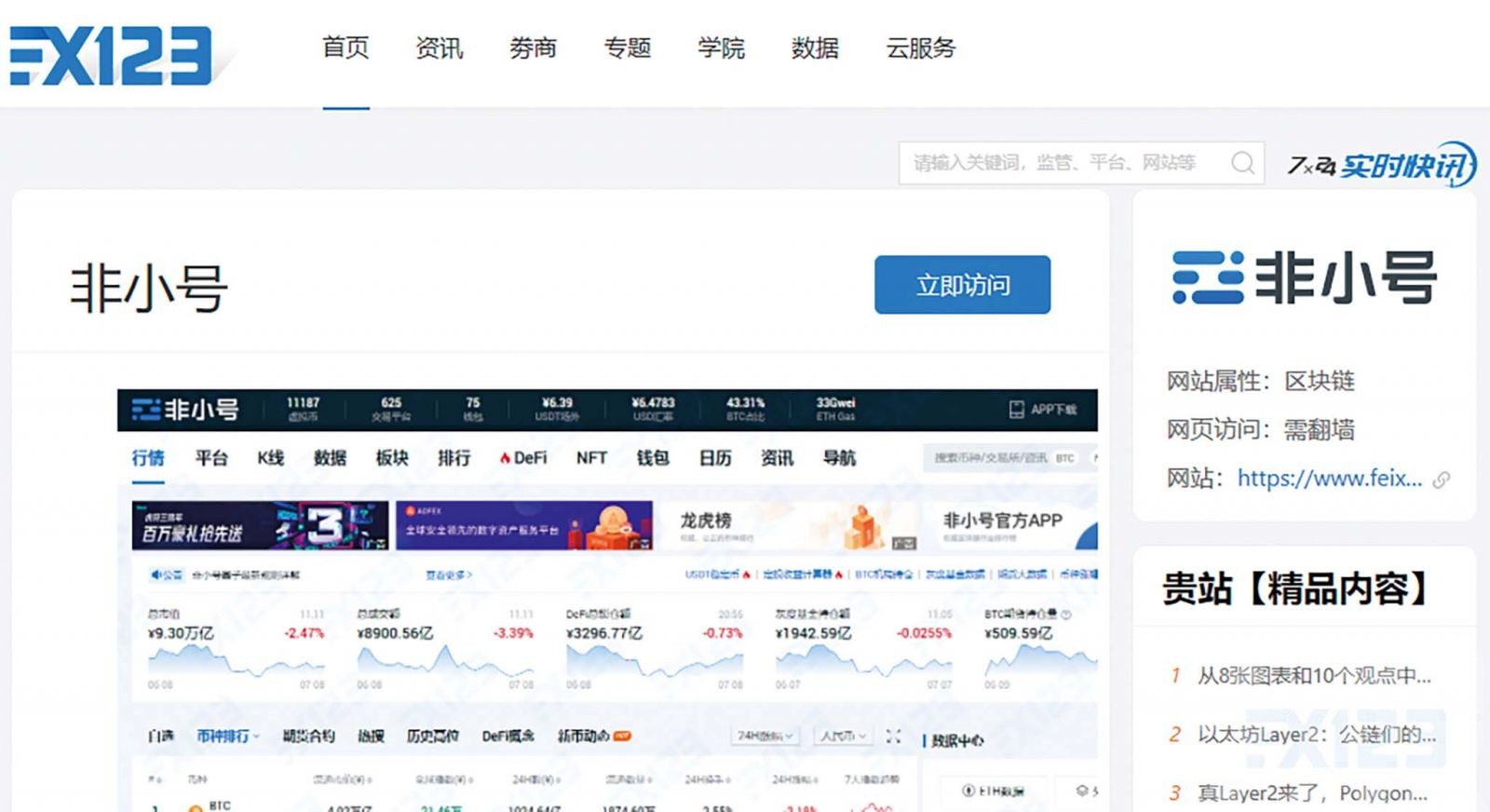Image resolution: width=1490 pixels, height=812 pixels.
Task: Follow the https://www.feix... website link
Action: pos(1329,479)
